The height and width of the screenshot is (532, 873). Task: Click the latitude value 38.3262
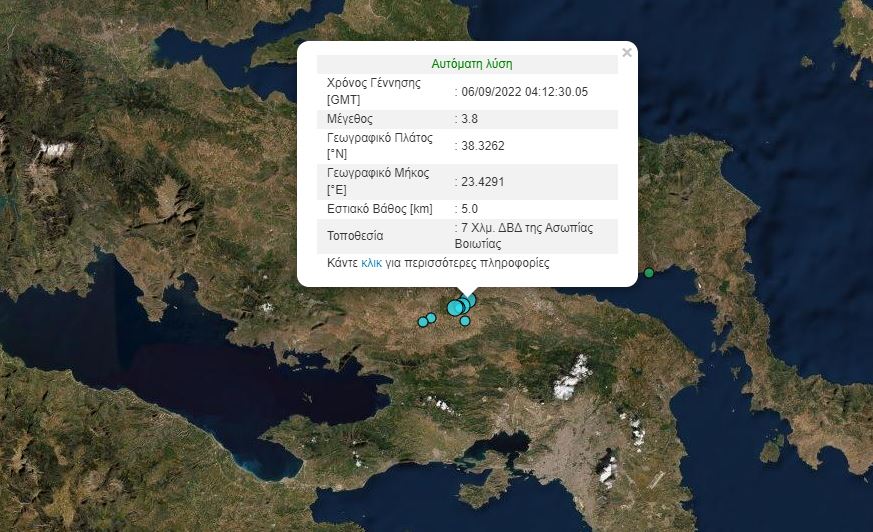pyautogui.click(x=483, y=146)
